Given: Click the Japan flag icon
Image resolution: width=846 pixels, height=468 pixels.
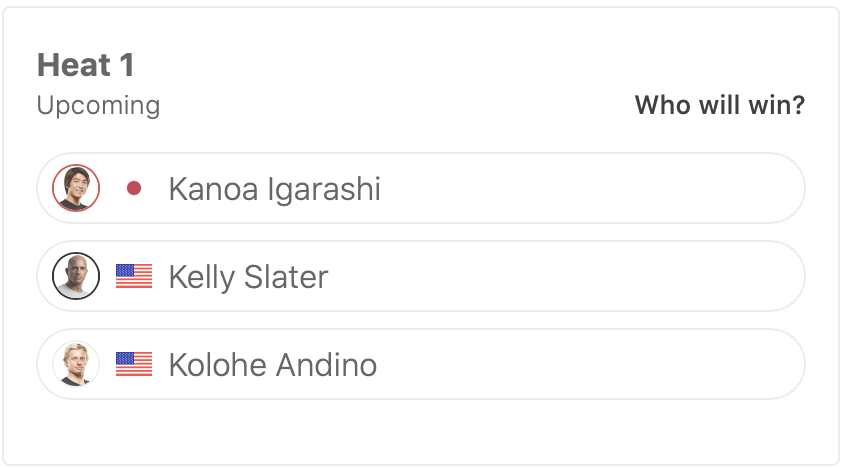Looking at the screenshot, I should (x=134, y=188).
